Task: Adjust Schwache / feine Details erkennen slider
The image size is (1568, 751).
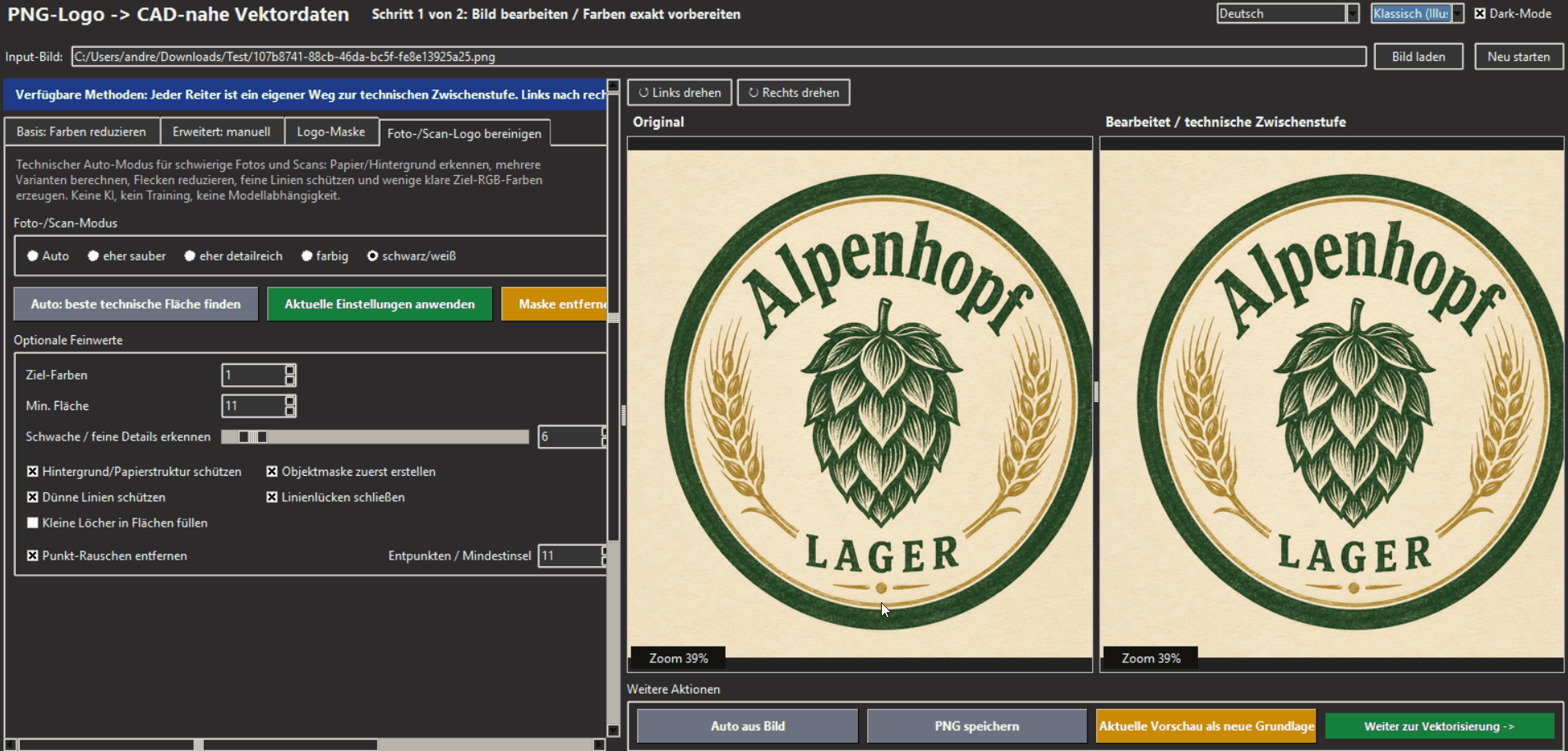Action: 375,436
